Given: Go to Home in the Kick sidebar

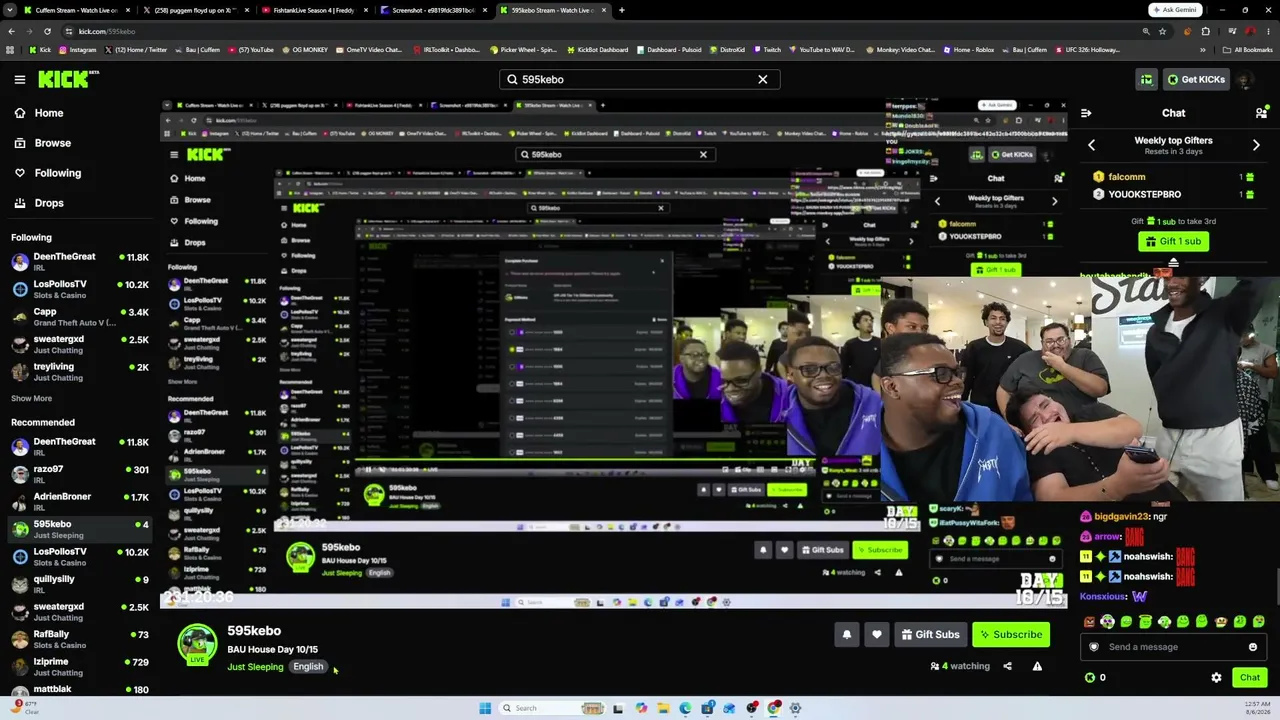Looking at the screenshot, I should coord(38,113).
